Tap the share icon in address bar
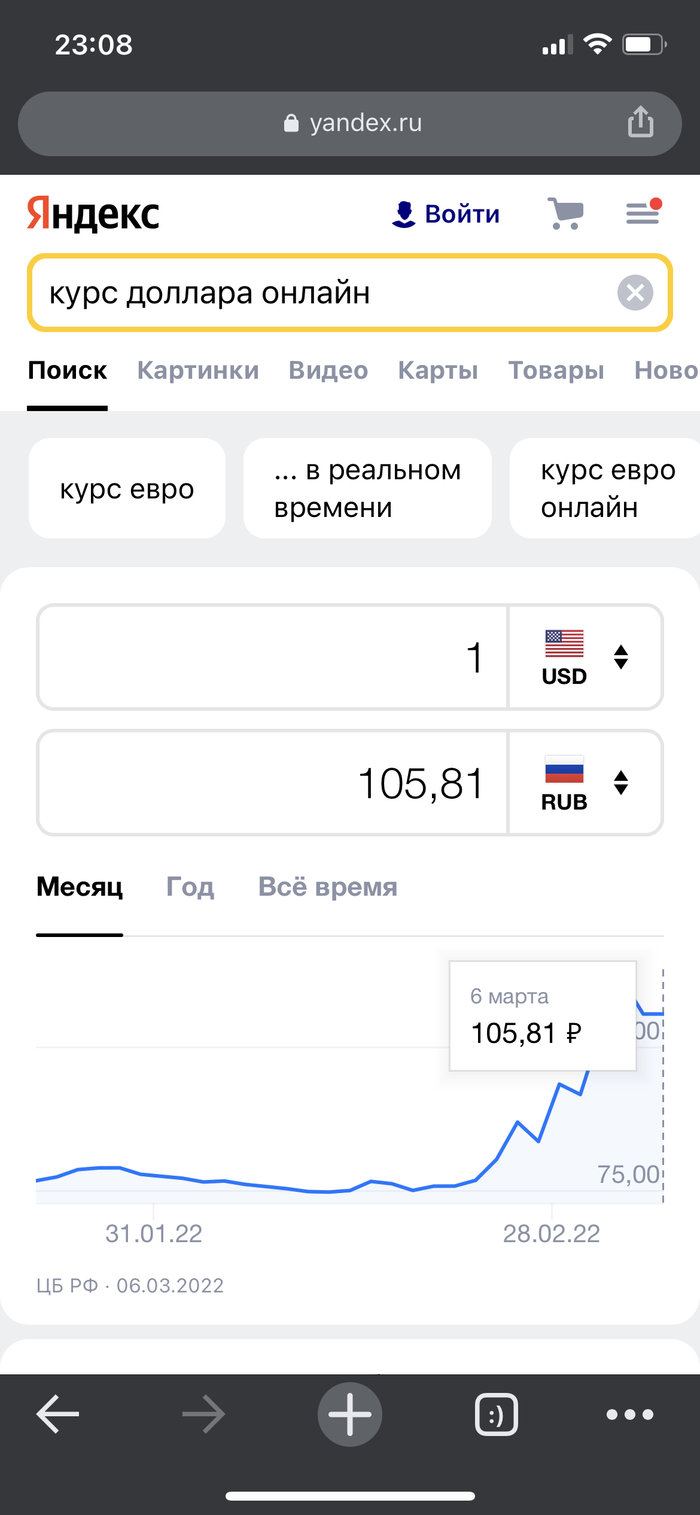Viewport: 700px width, 1515px height. click(640, 123)
